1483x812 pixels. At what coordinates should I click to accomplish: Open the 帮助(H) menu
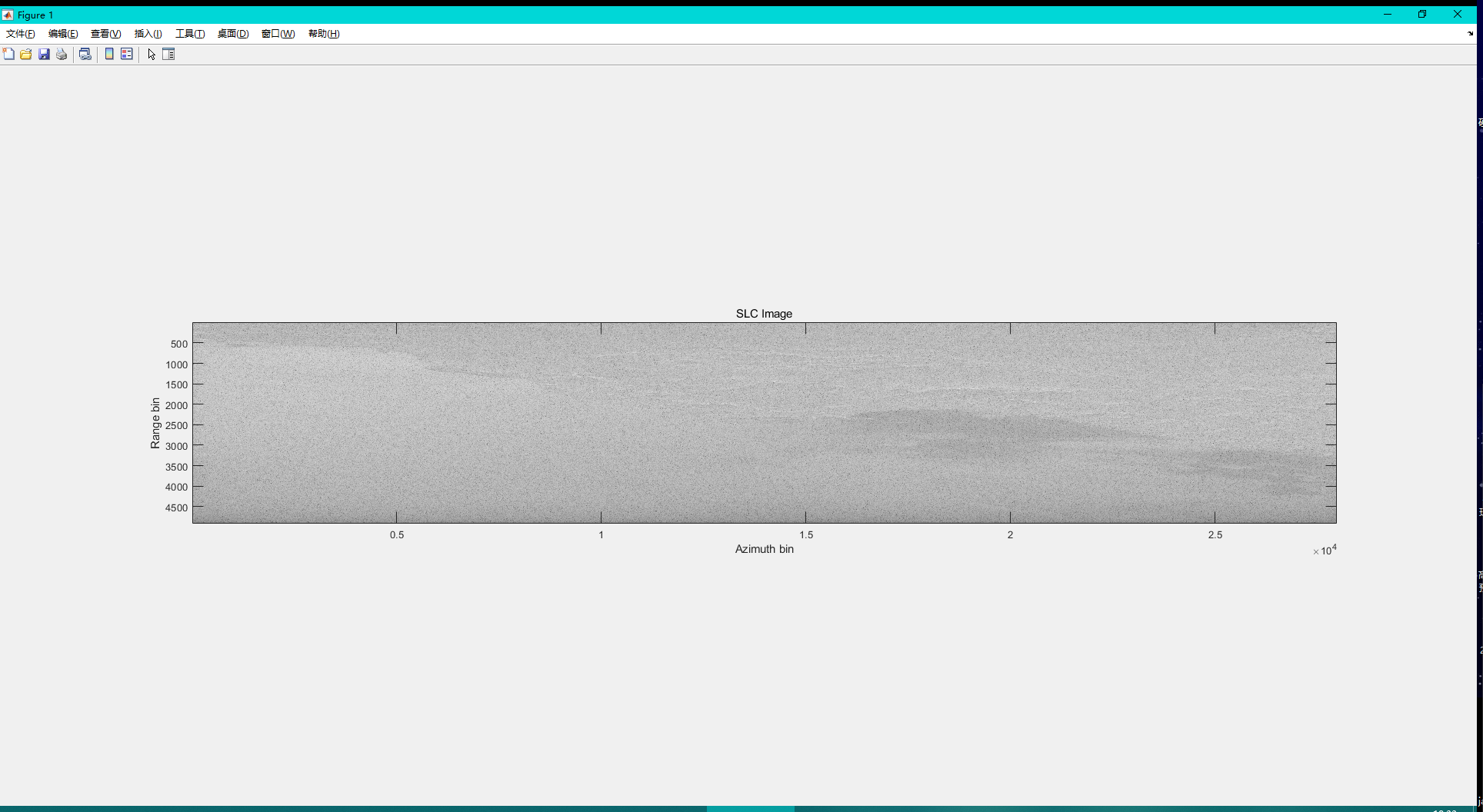[324, 34]
